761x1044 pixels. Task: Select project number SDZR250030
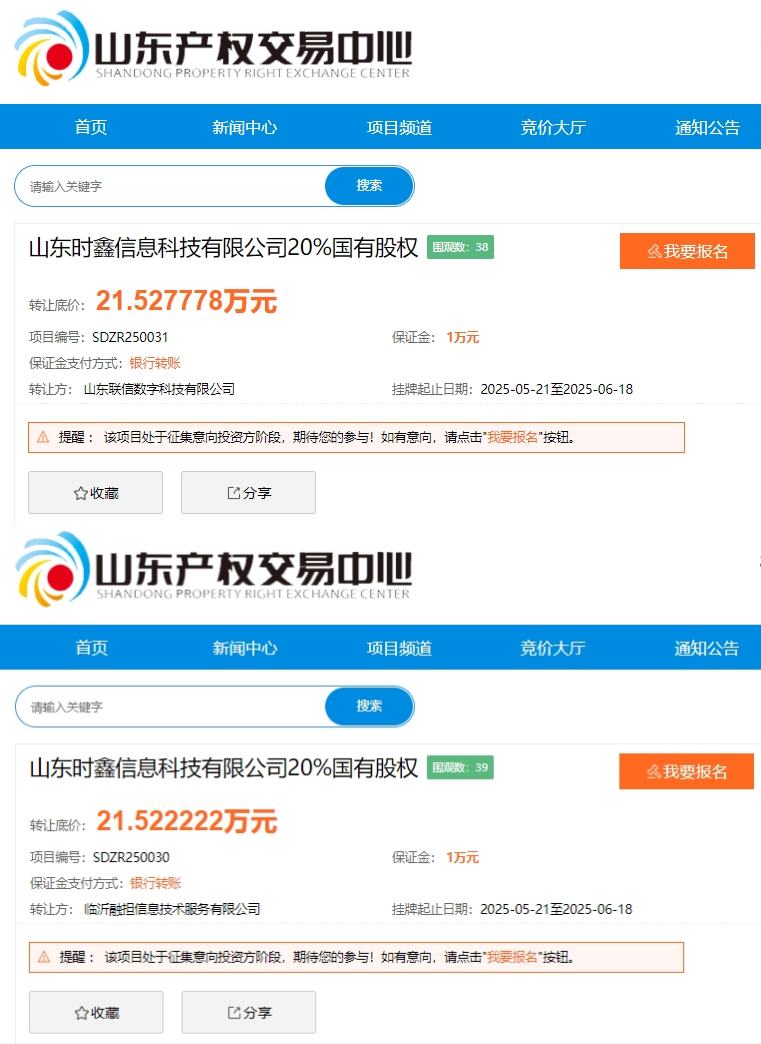coord(131,858)
